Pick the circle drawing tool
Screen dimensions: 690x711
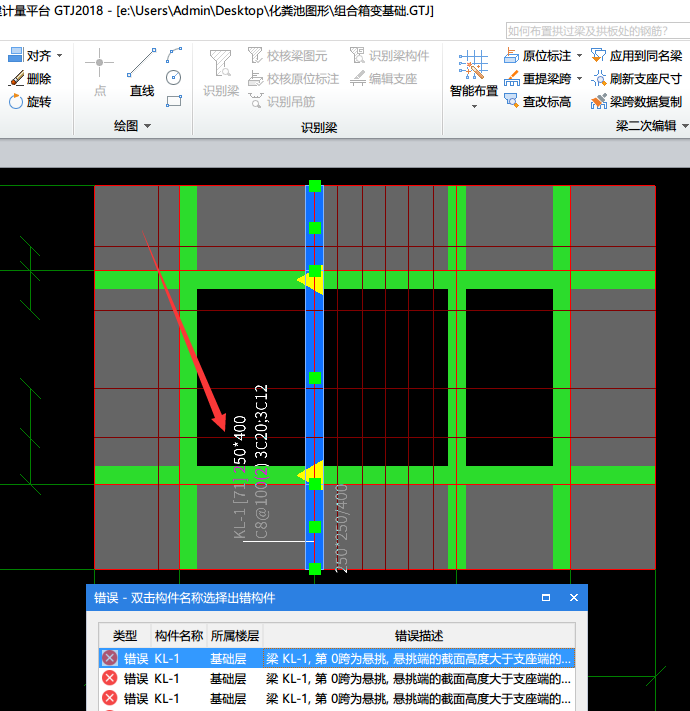[x=174, y=78]
